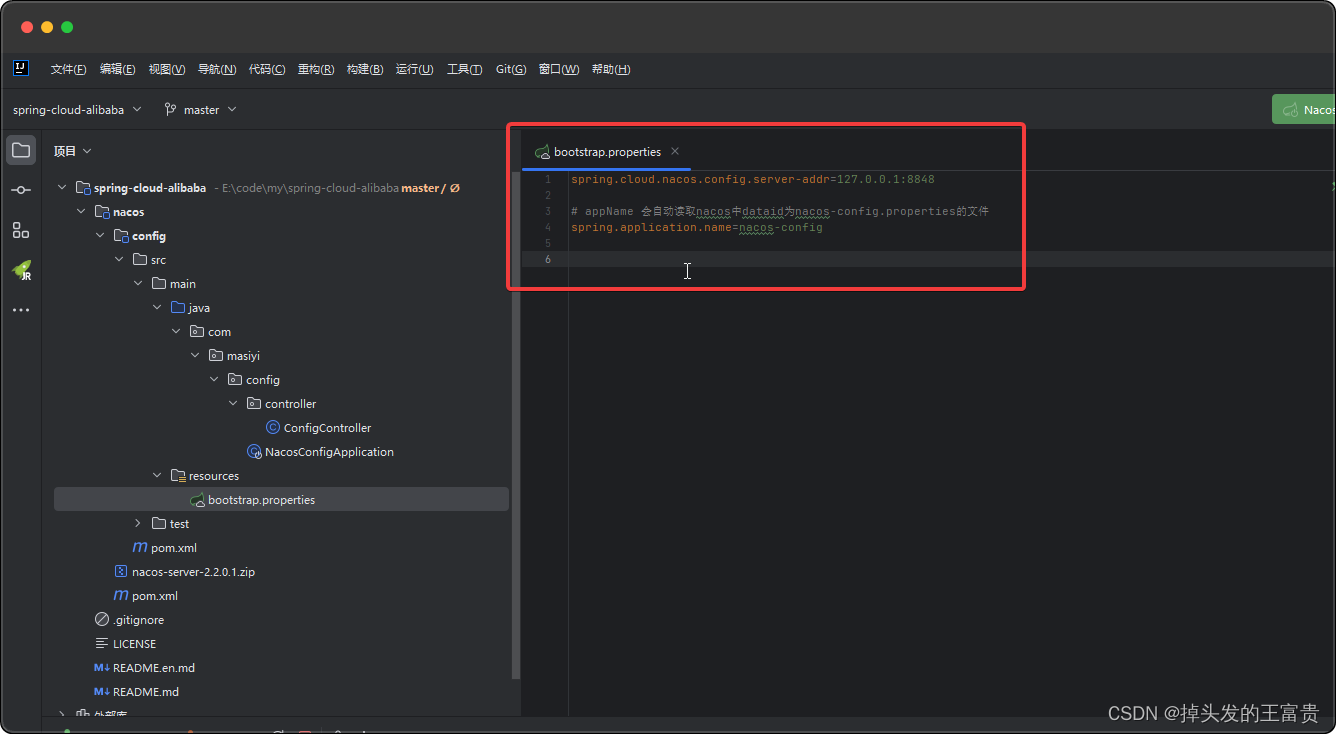Click the macOS green maximize button
Image resolution: width=1336 pixels, height=734 pixels.
(x=67, y=27)
